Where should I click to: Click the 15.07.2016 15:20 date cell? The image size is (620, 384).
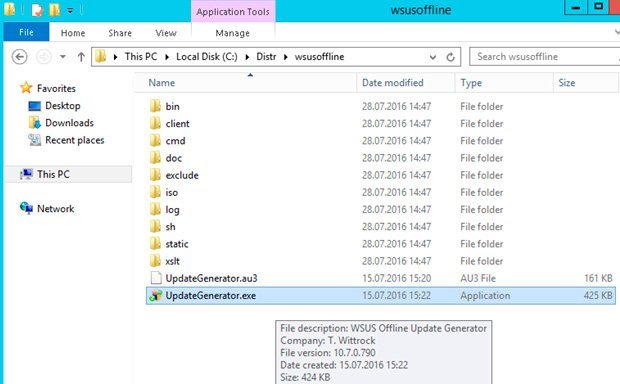click(x=397, y=278)
